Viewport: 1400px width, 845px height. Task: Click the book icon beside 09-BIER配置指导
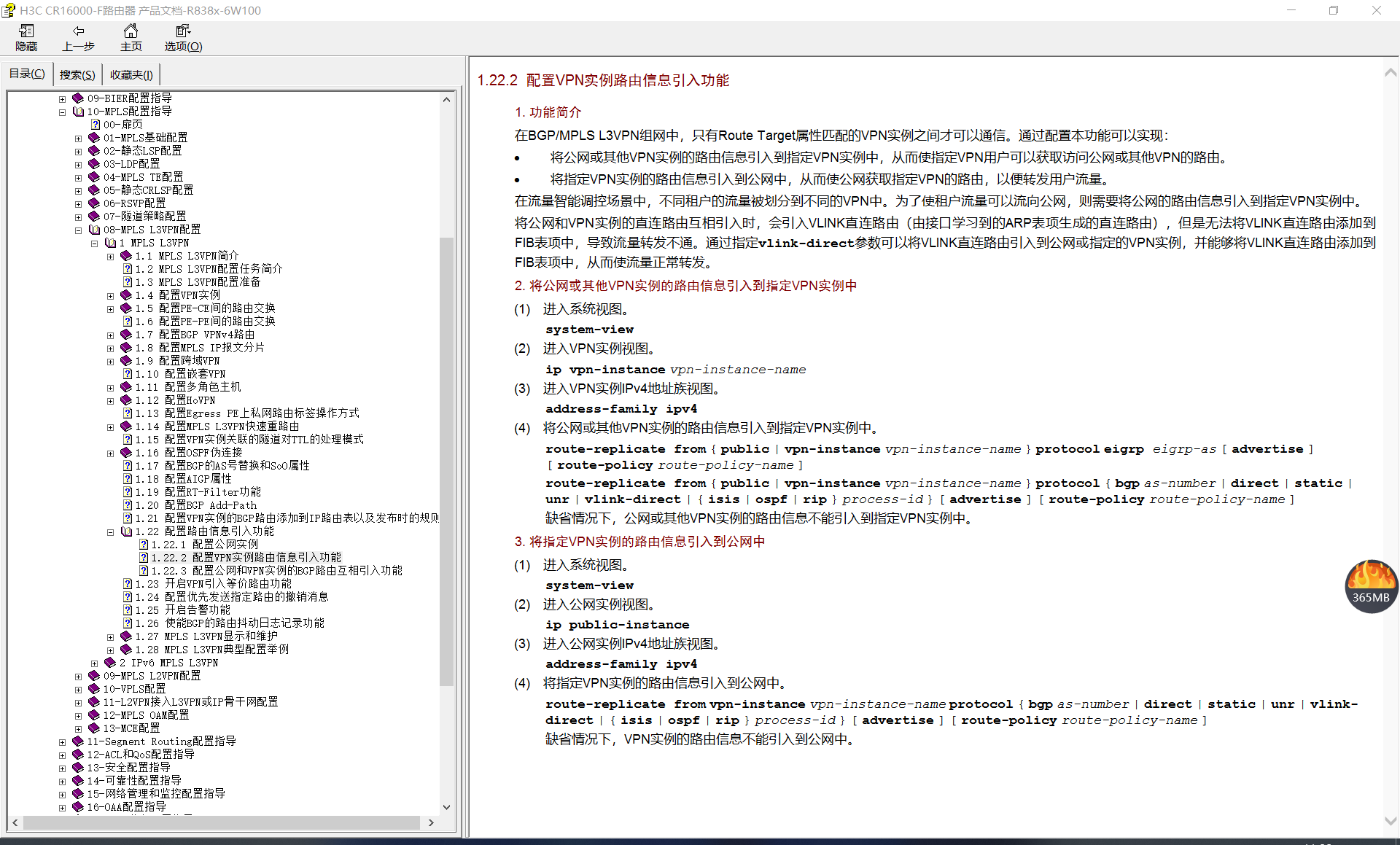click(78, 98)
